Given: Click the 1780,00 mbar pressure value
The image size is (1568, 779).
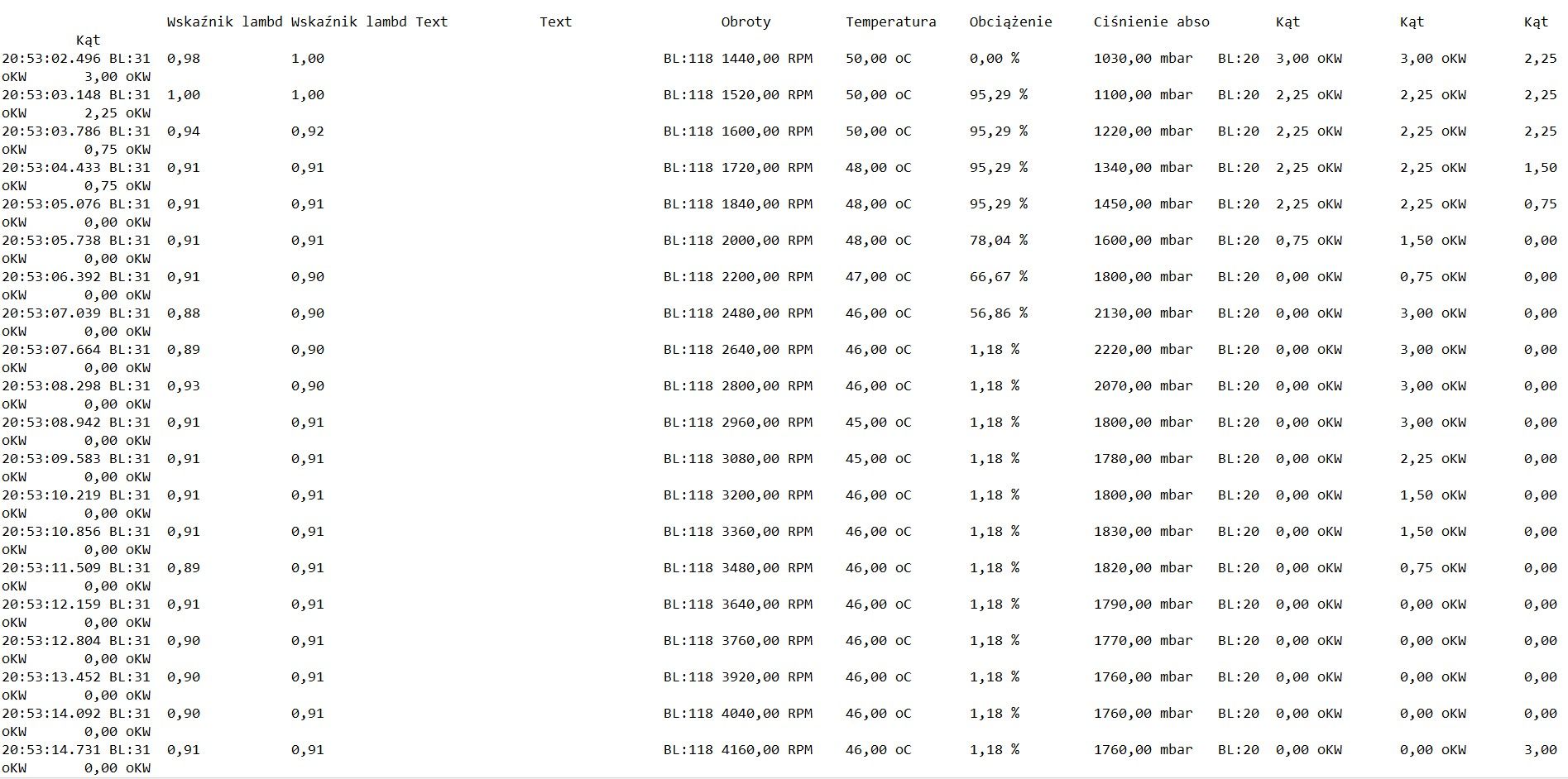Looking at the screenshot, I should pos(1143,459).
